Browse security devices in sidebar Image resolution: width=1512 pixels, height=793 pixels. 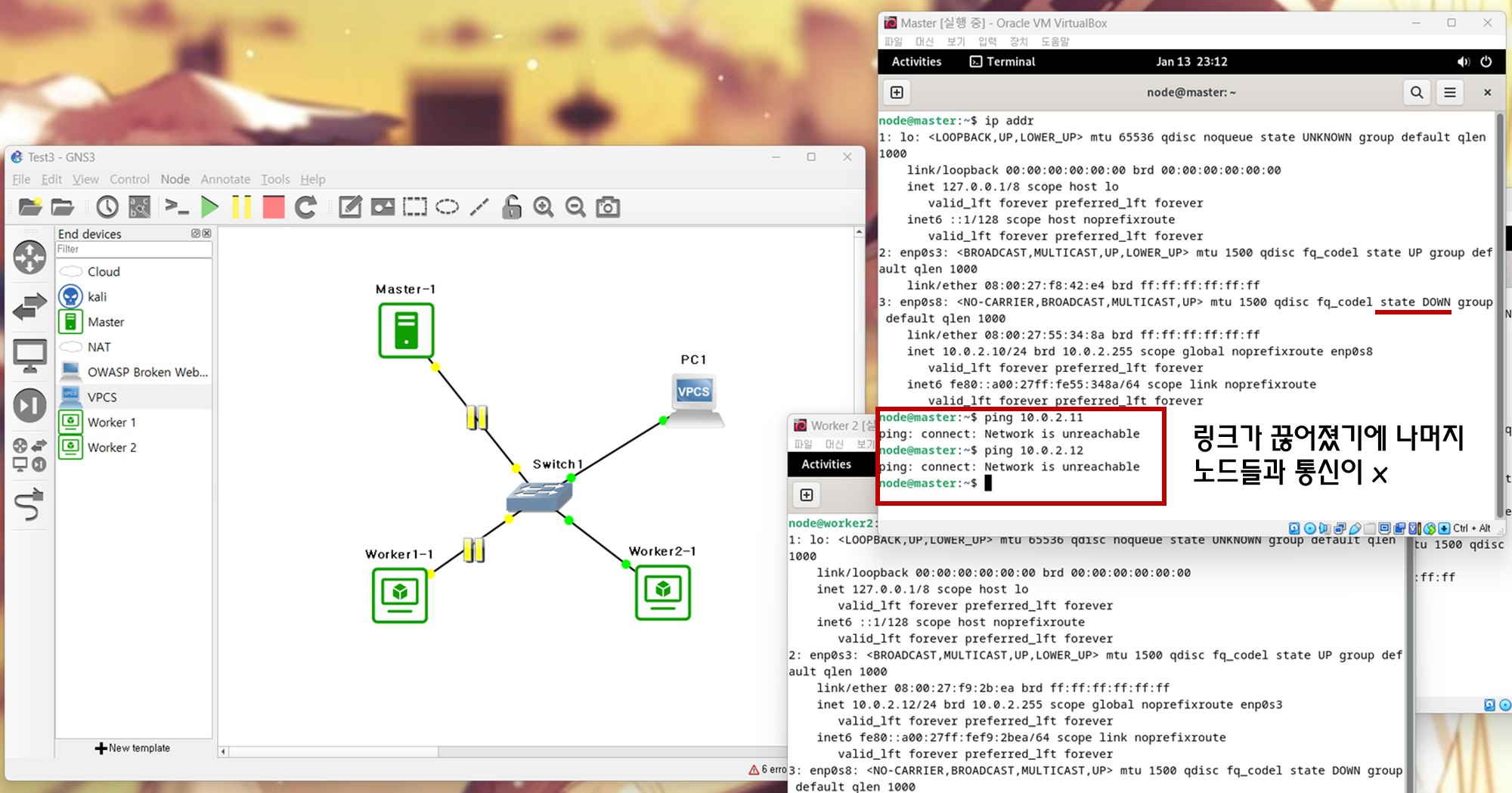tap(29, 405)
